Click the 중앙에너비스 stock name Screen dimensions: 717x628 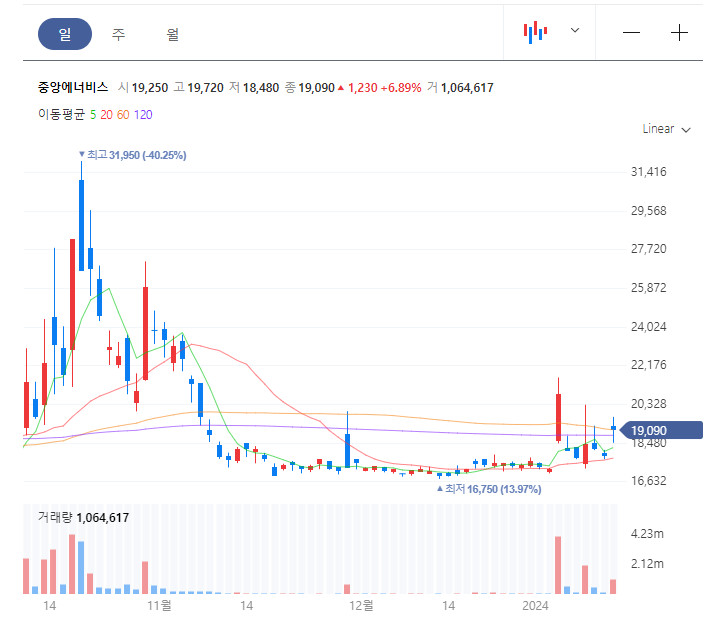pos(73,87)
